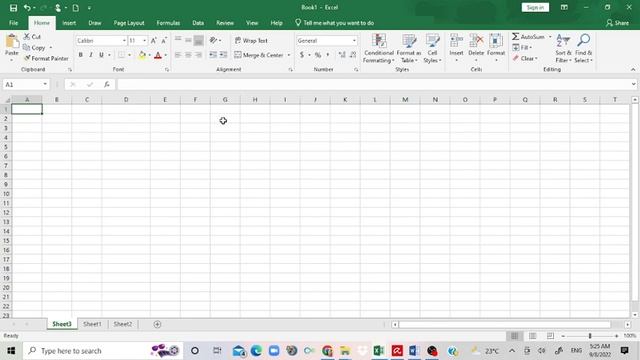Collapse the ribbon with the chevron
Screen dimensions: 640x360
[633, 70]
